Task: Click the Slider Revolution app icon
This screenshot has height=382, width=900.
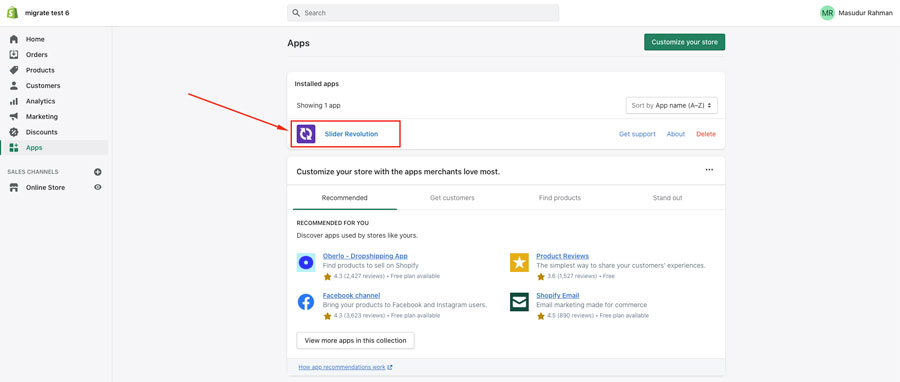Action: (x=306, y=134)
